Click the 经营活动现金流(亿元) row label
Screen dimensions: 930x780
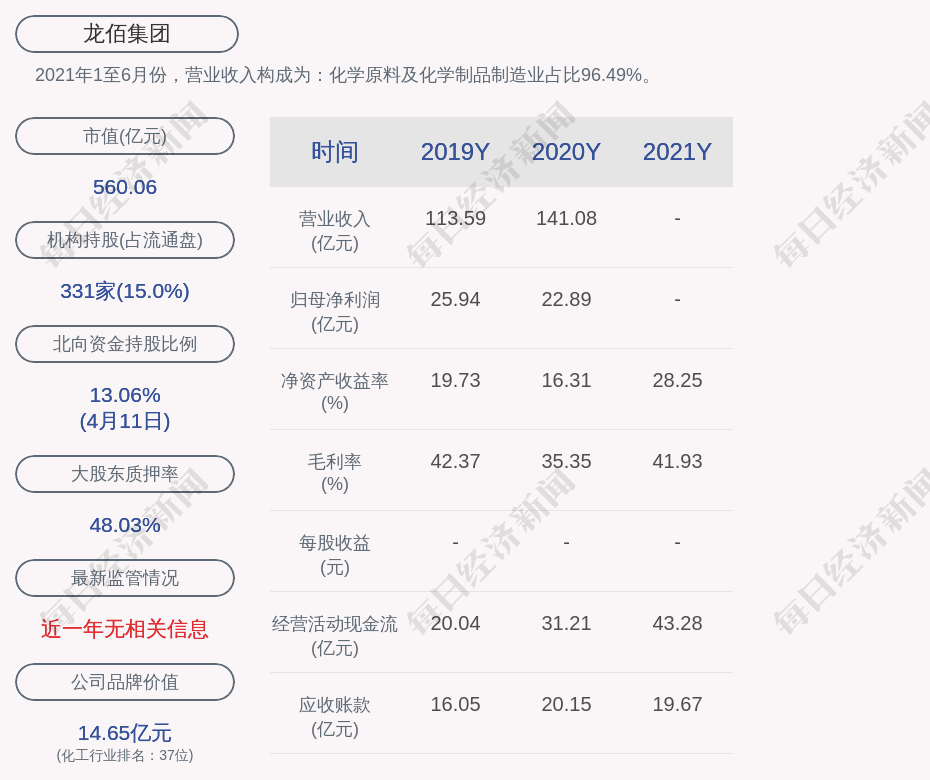point(335,636)
